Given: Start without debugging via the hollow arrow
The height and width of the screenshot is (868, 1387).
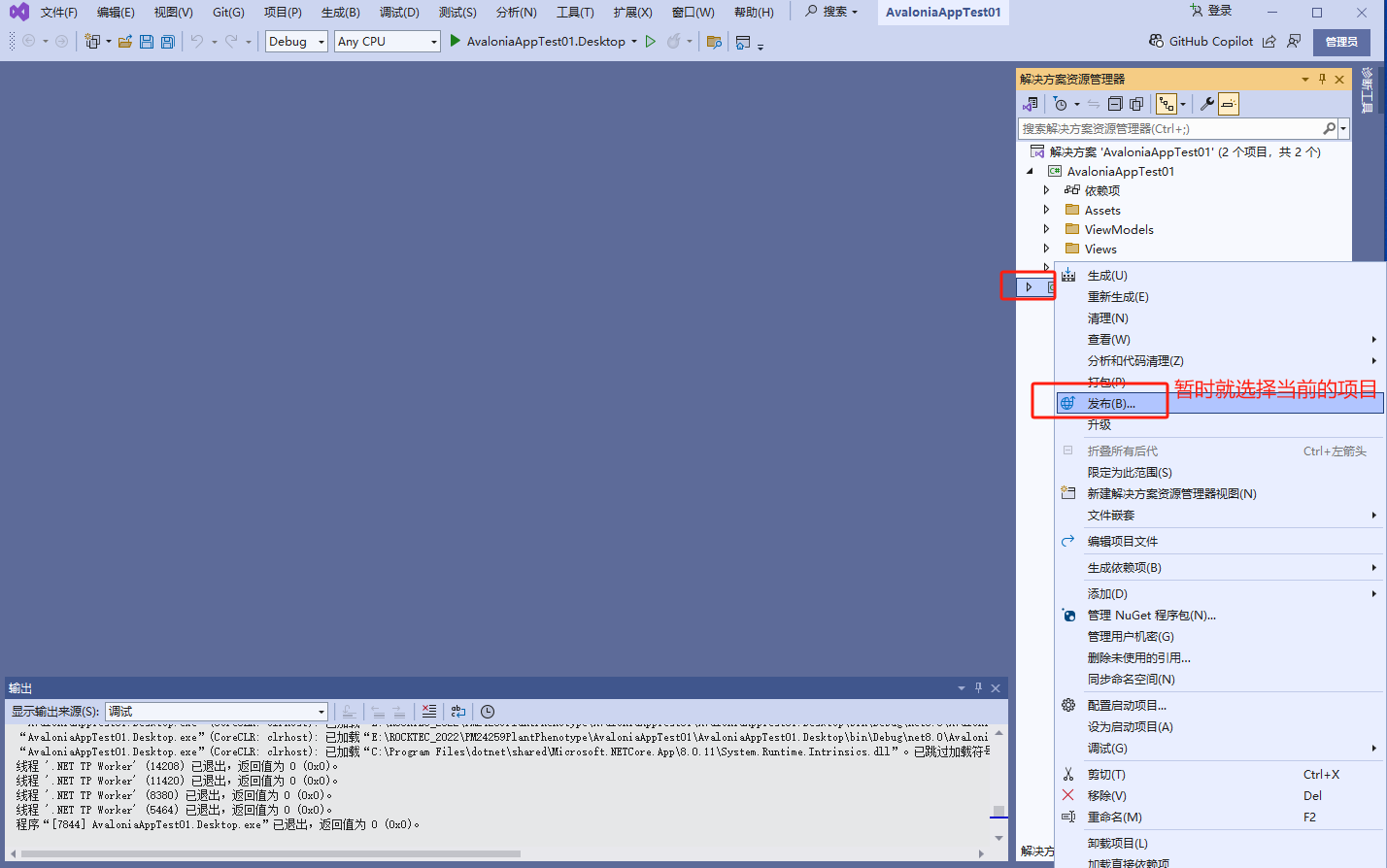Looking at the screenshot, I should 651,42.
